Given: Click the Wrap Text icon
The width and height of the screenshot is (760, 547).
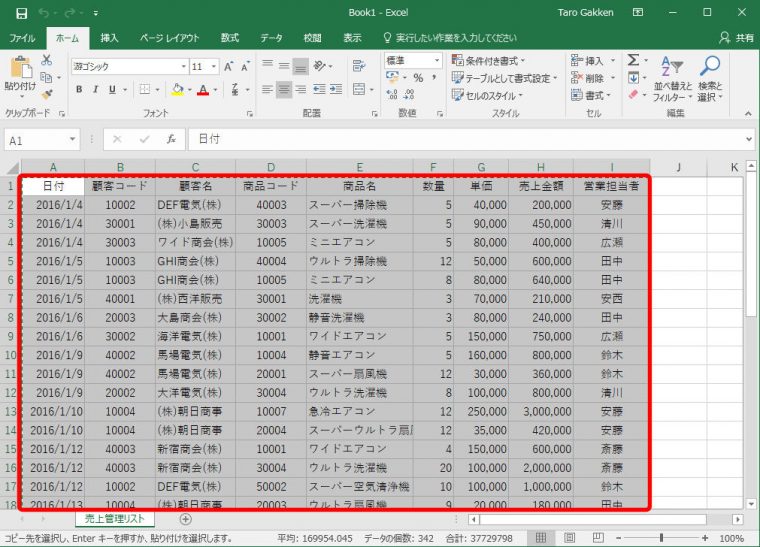Looking at the screenshot, I should coord(359,65).
